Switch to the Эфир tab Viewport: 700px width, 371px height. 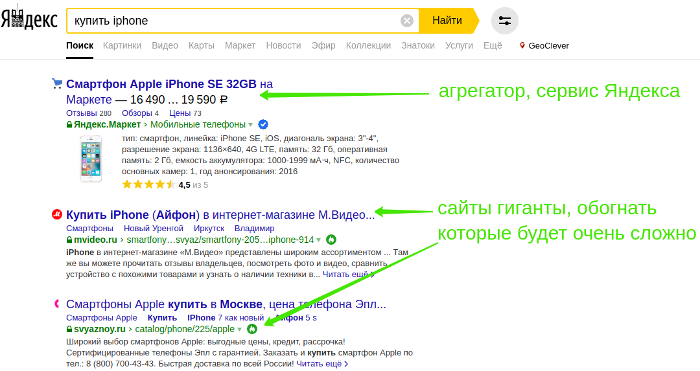click(x=323, y=46)
